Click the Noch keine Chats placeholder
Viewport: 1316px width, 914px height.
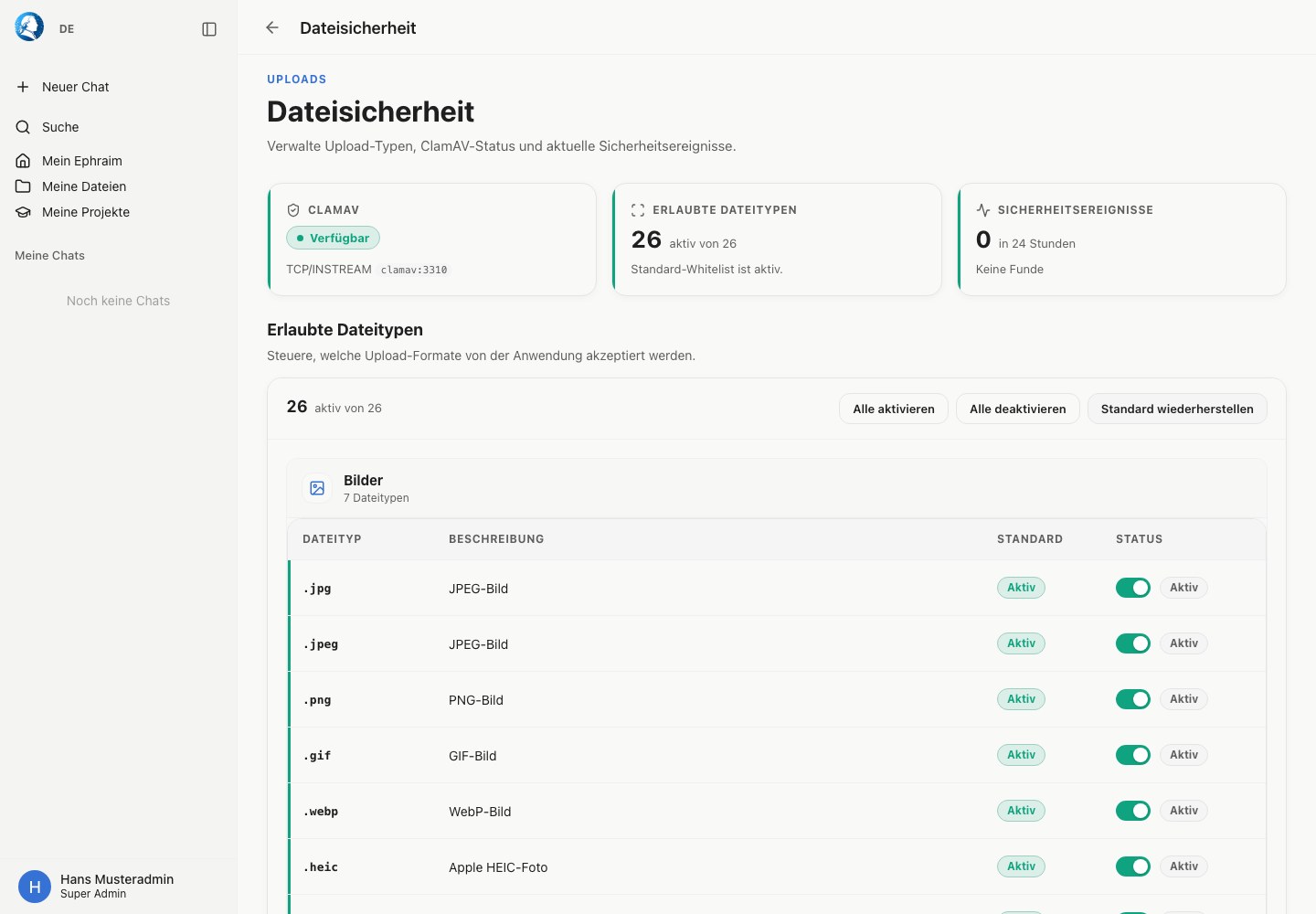tap(119, 301)
